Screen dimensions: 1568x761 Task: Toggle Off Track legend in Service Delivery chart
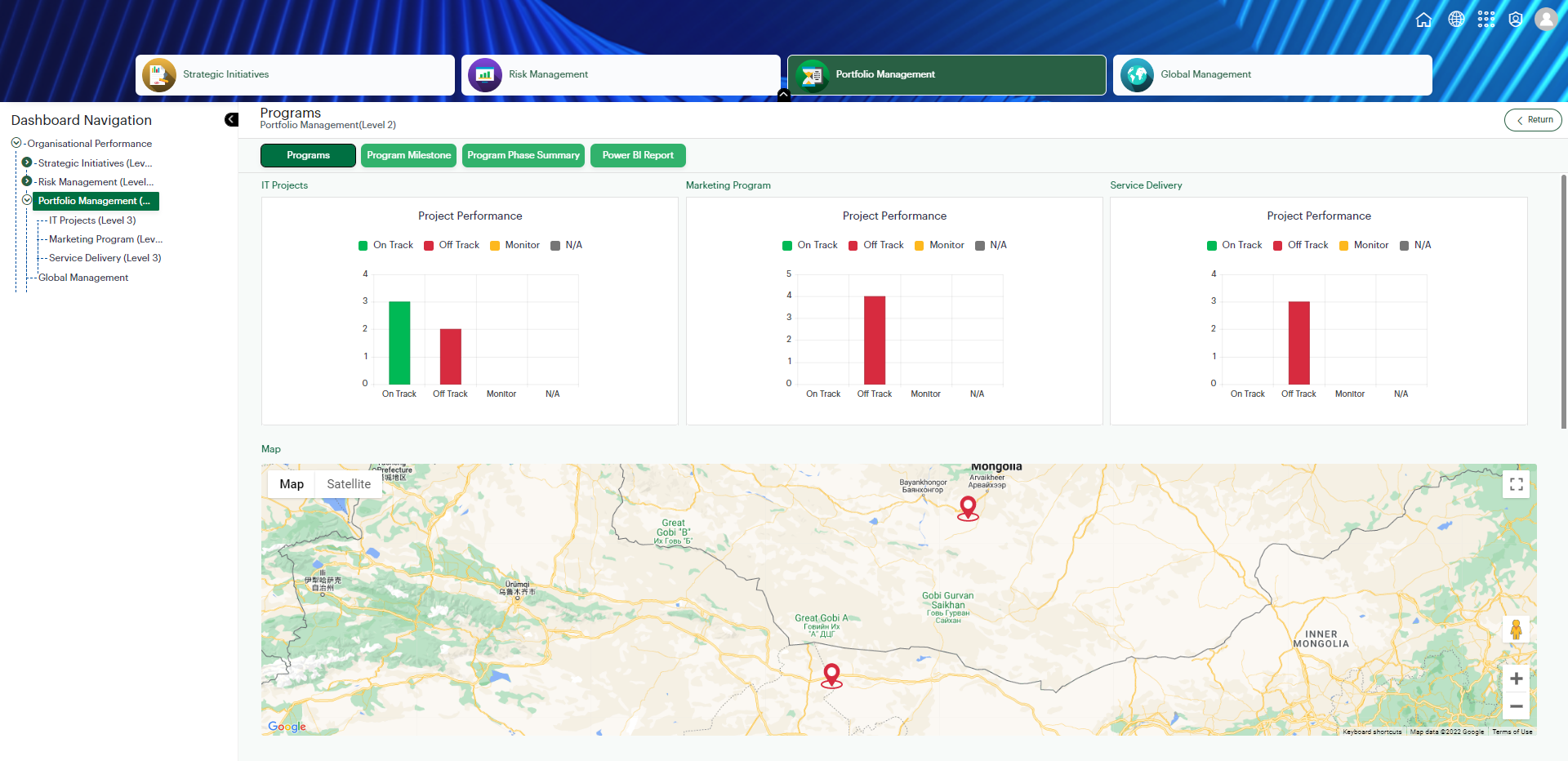(x=1301, y=245)
